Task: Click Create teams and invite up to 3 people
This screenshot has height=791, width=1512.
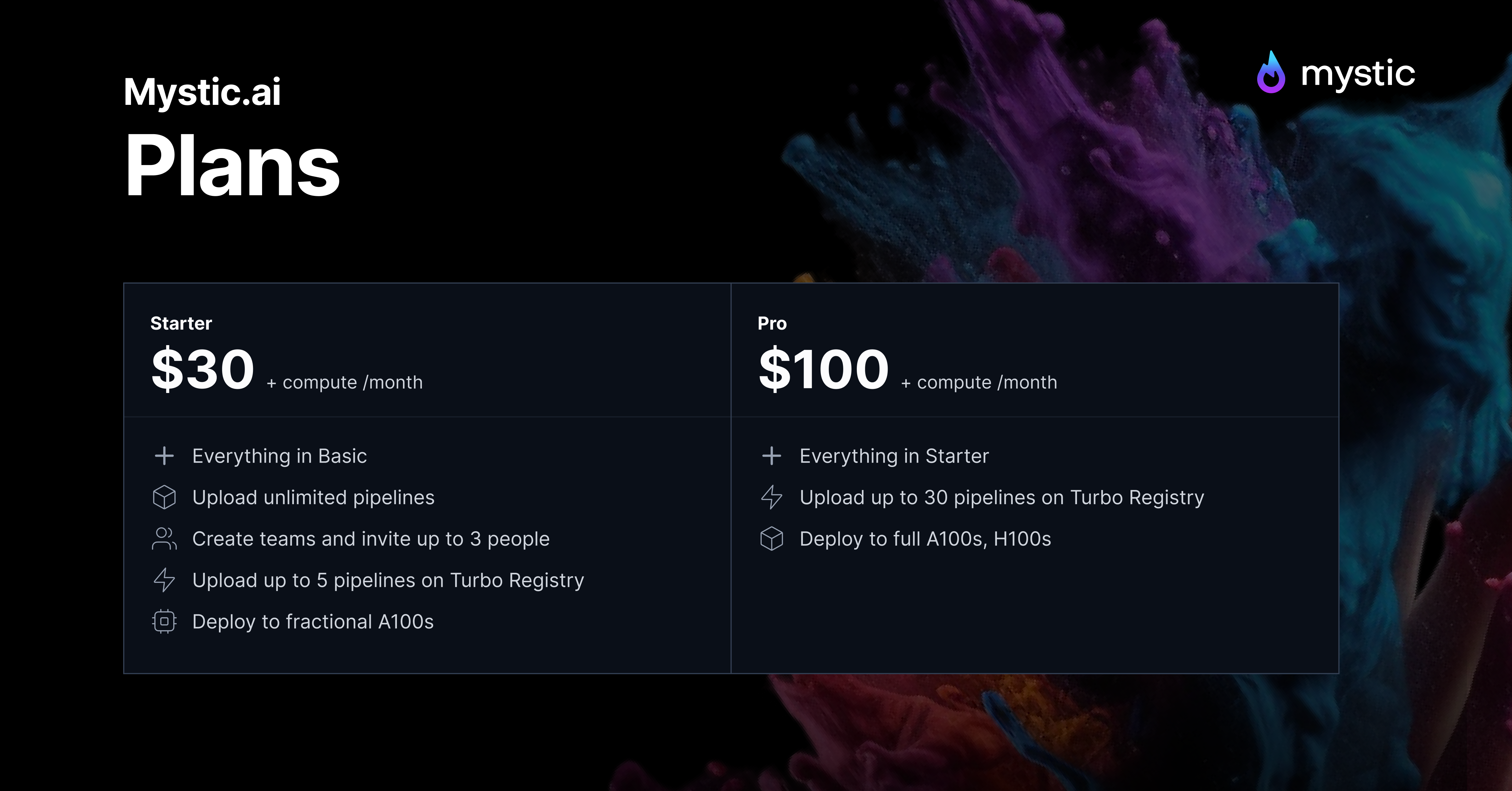Action: coord(371,539)
